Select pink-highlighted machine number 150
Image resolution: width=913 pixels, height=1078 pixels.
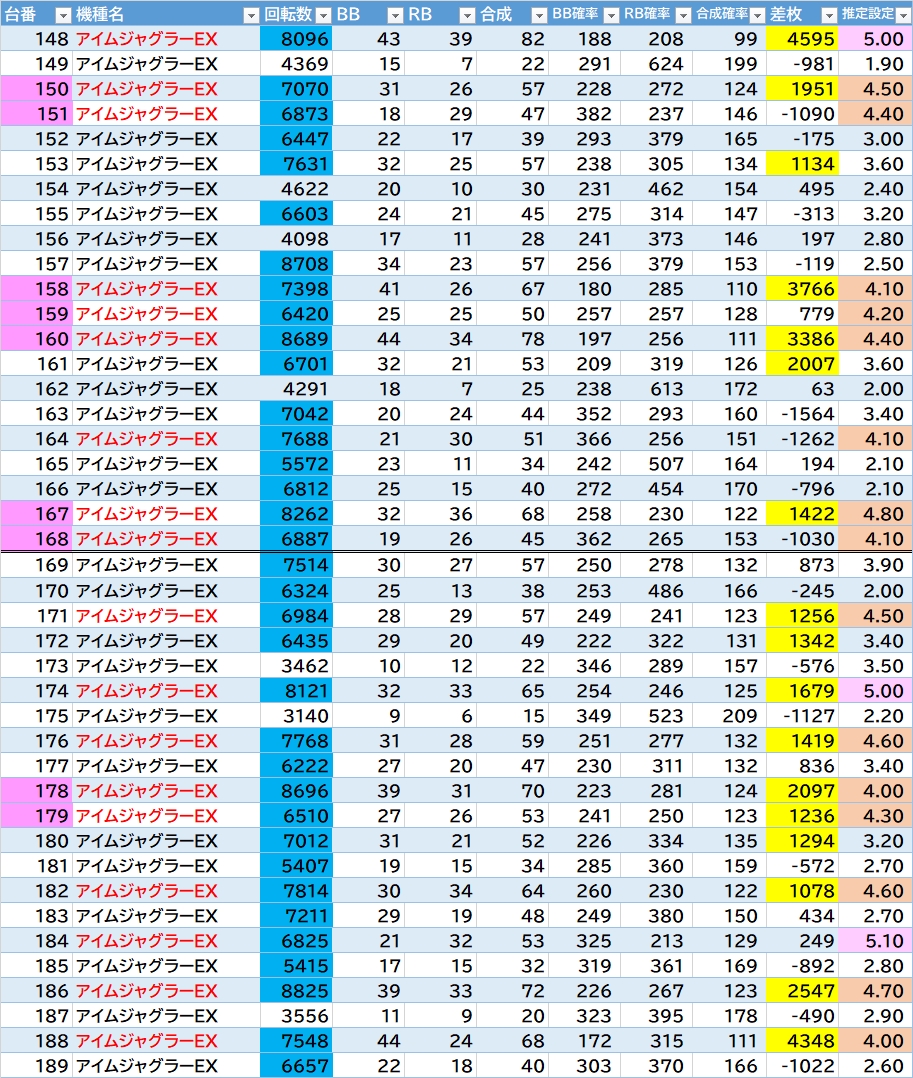(36, 89)
